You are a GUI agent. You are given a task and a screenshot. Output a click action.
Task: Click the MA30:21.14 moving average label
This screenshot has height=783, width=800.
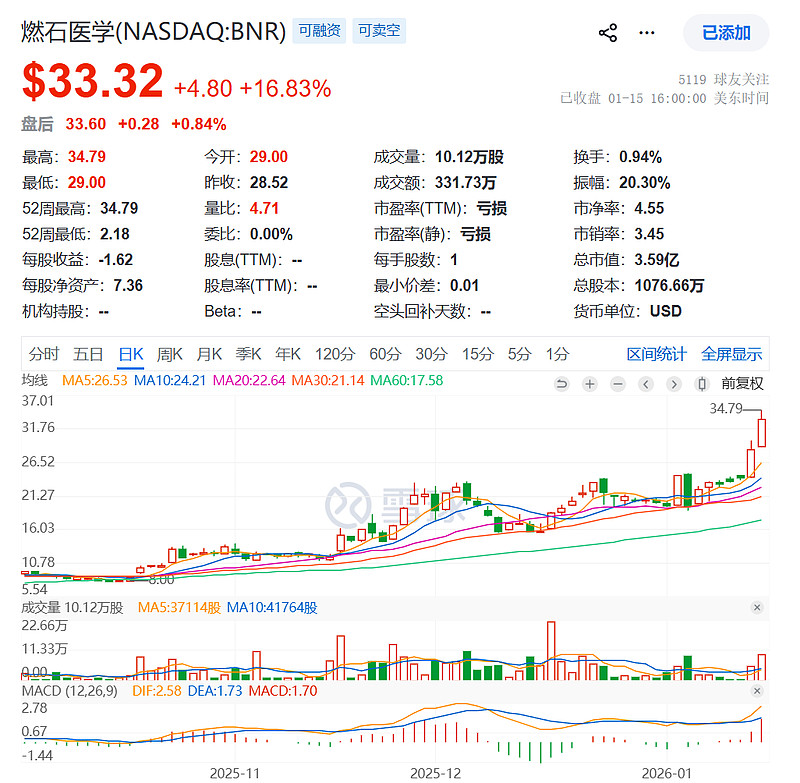[x=328, y=380]
